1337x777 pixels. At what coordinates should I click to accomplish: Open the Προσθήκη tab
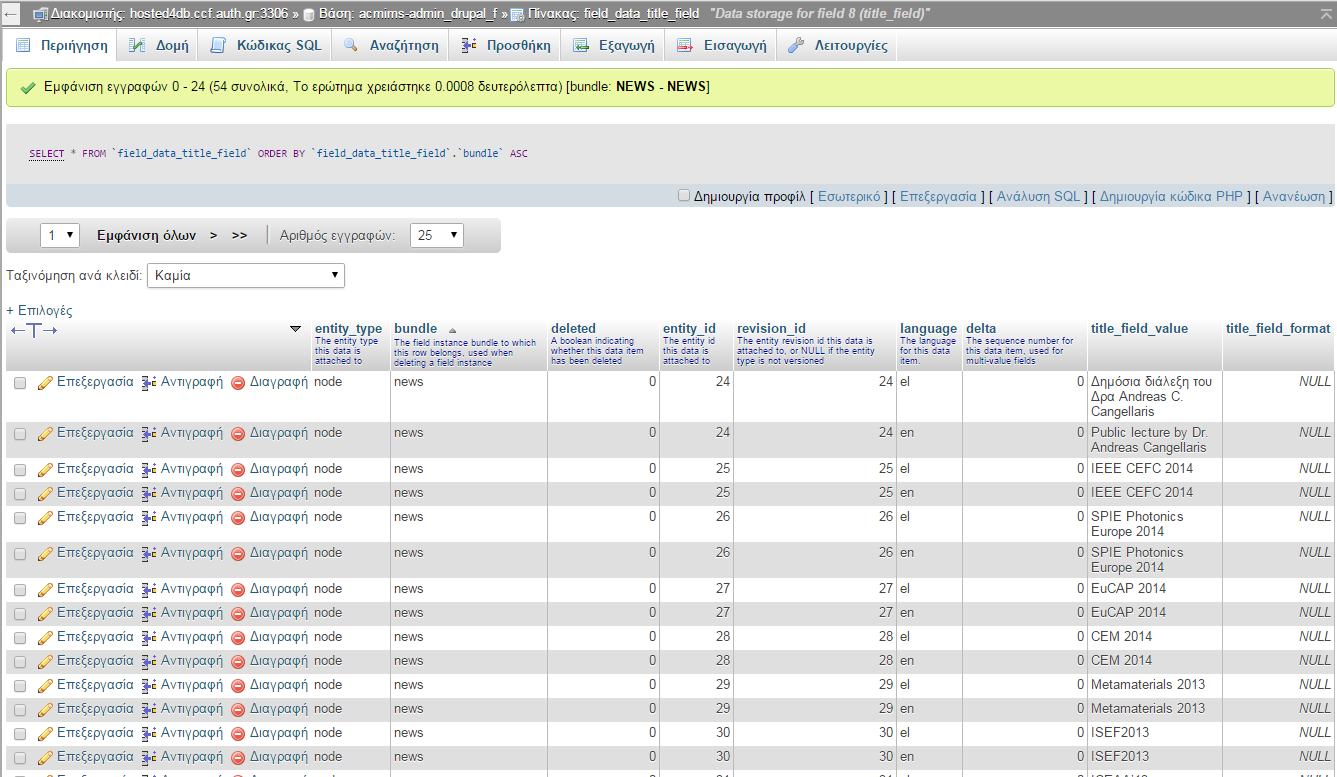506,46
